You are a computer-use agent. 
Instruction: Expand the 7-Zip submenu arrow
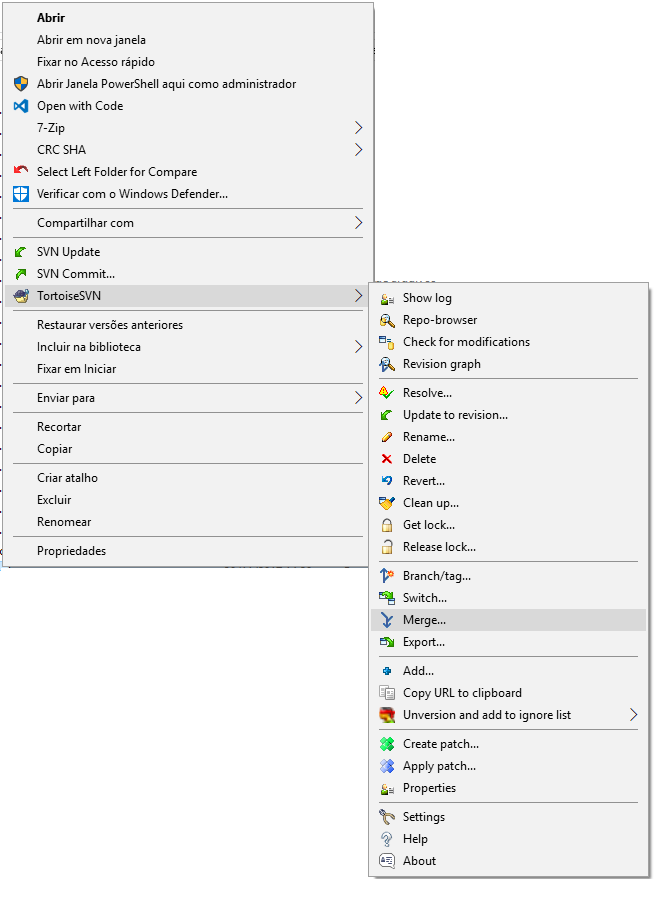click(359, 128)
